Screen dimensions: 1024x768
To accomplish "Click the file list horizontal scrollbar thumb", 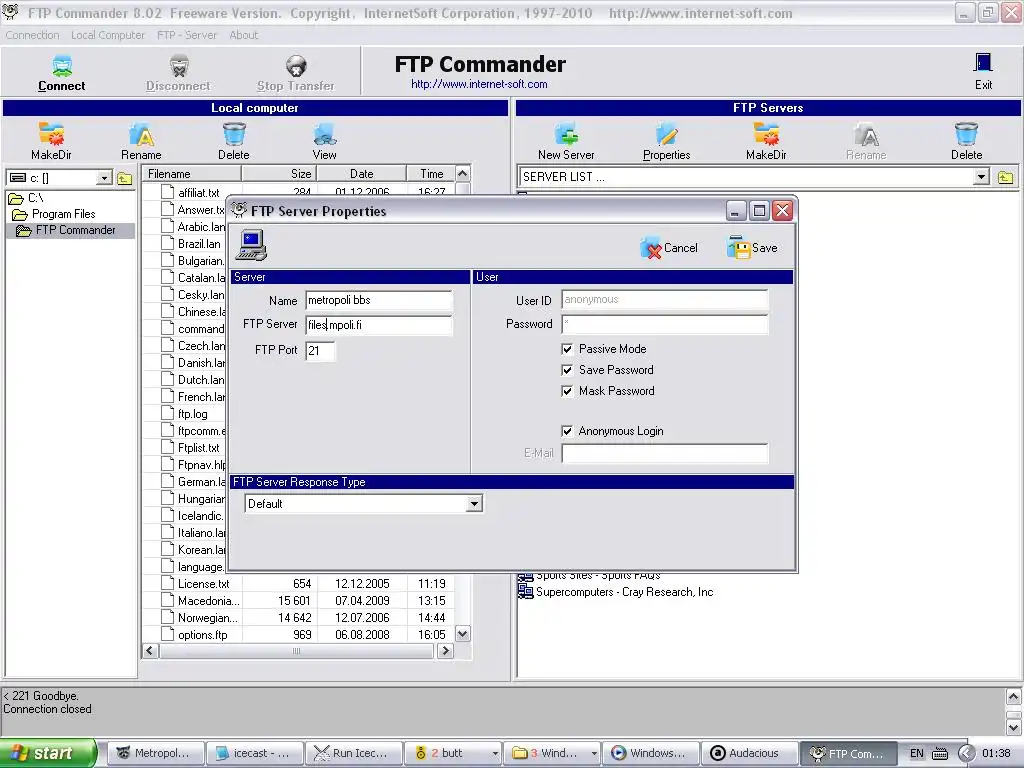I will [296, 651].
